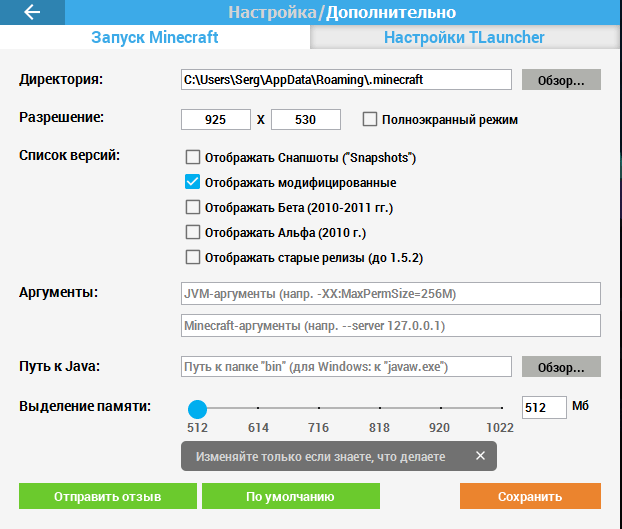Click the X between resolution fields
Image resolution: width=622 pixels, height=529 pixels.
point(261,120)
